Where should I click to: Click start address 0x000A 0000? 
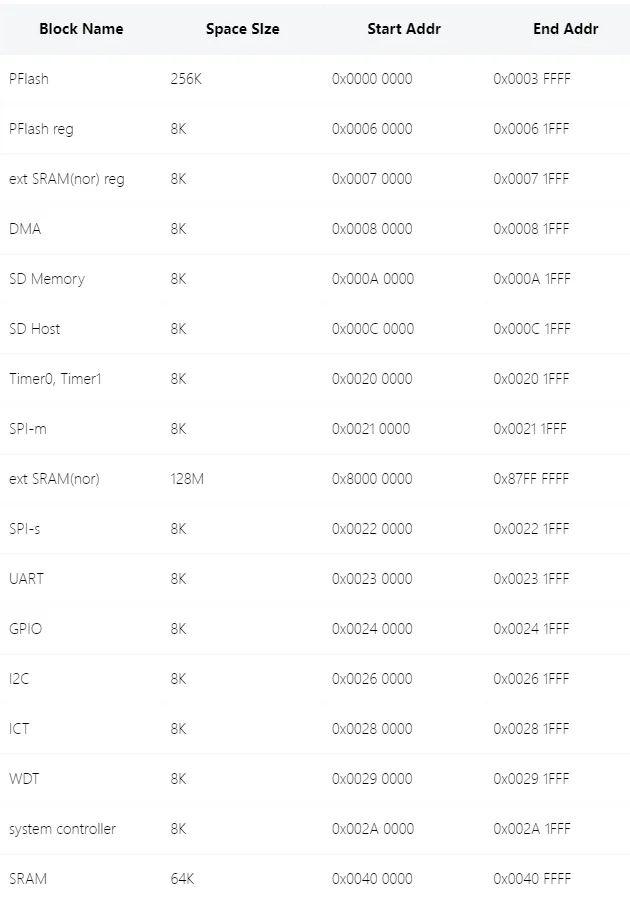(372, 279)
